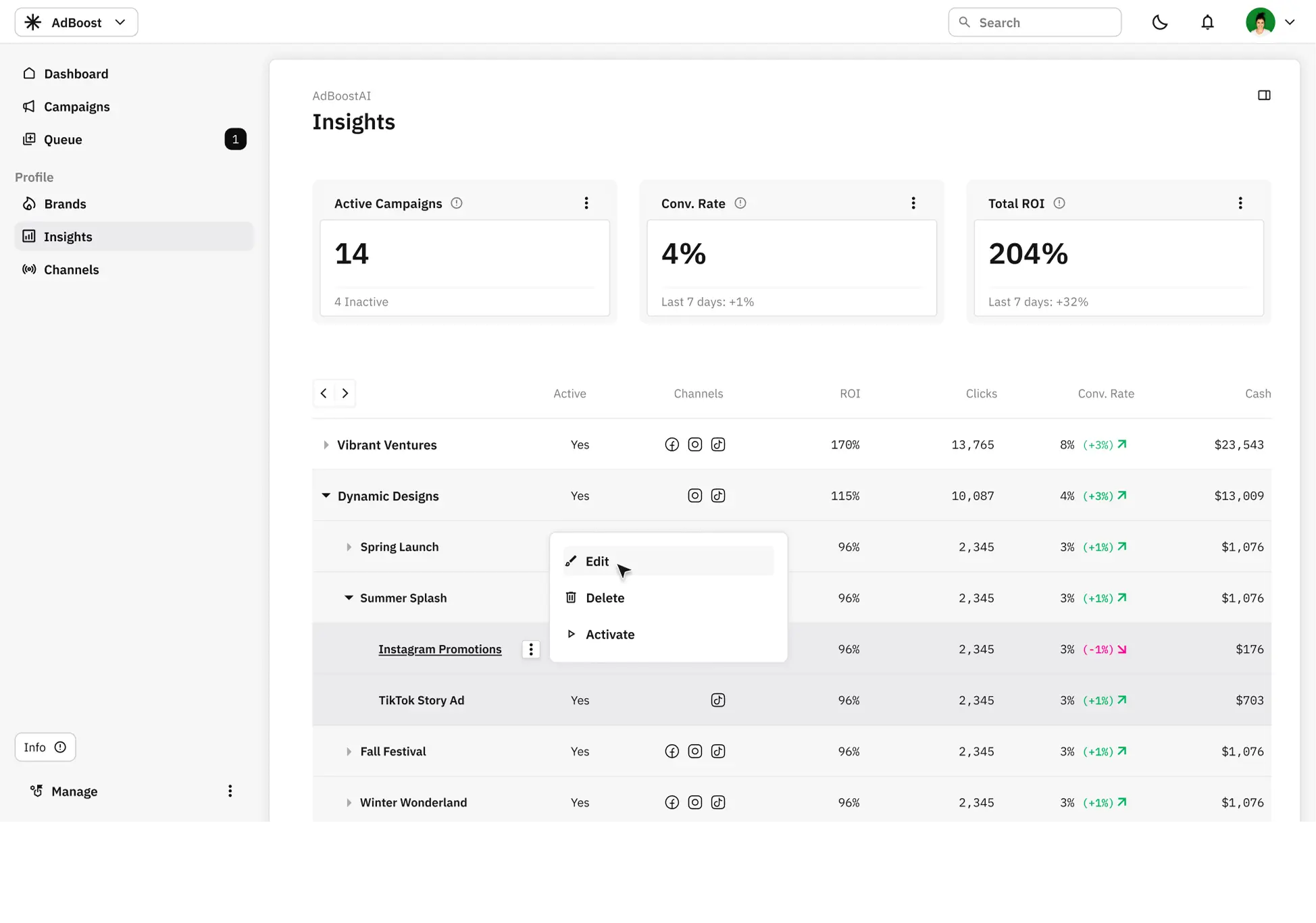This screenshot has width=1316, height=923.
Task: Click TikTok icon in TikTok Story Ad row
Action: (718, 700)
